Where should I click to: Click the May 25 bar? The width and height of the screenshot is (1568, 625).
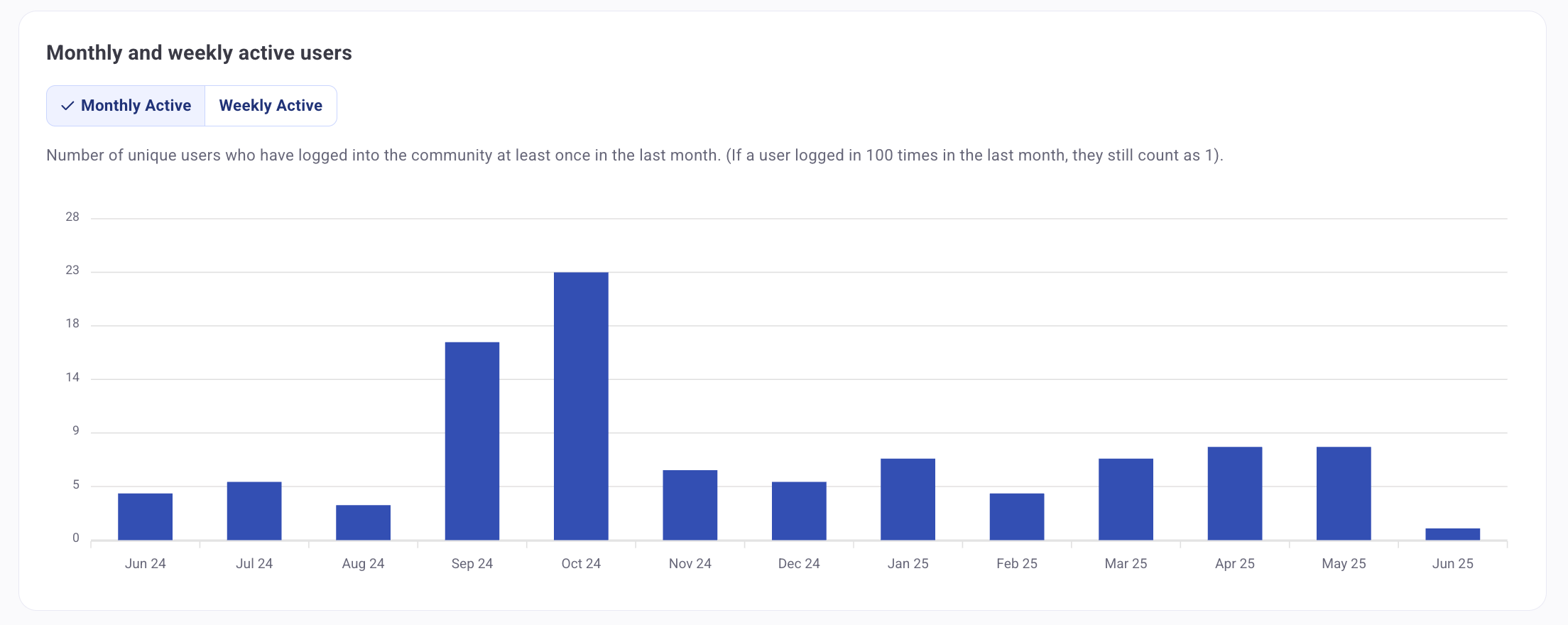point(1344,493)
